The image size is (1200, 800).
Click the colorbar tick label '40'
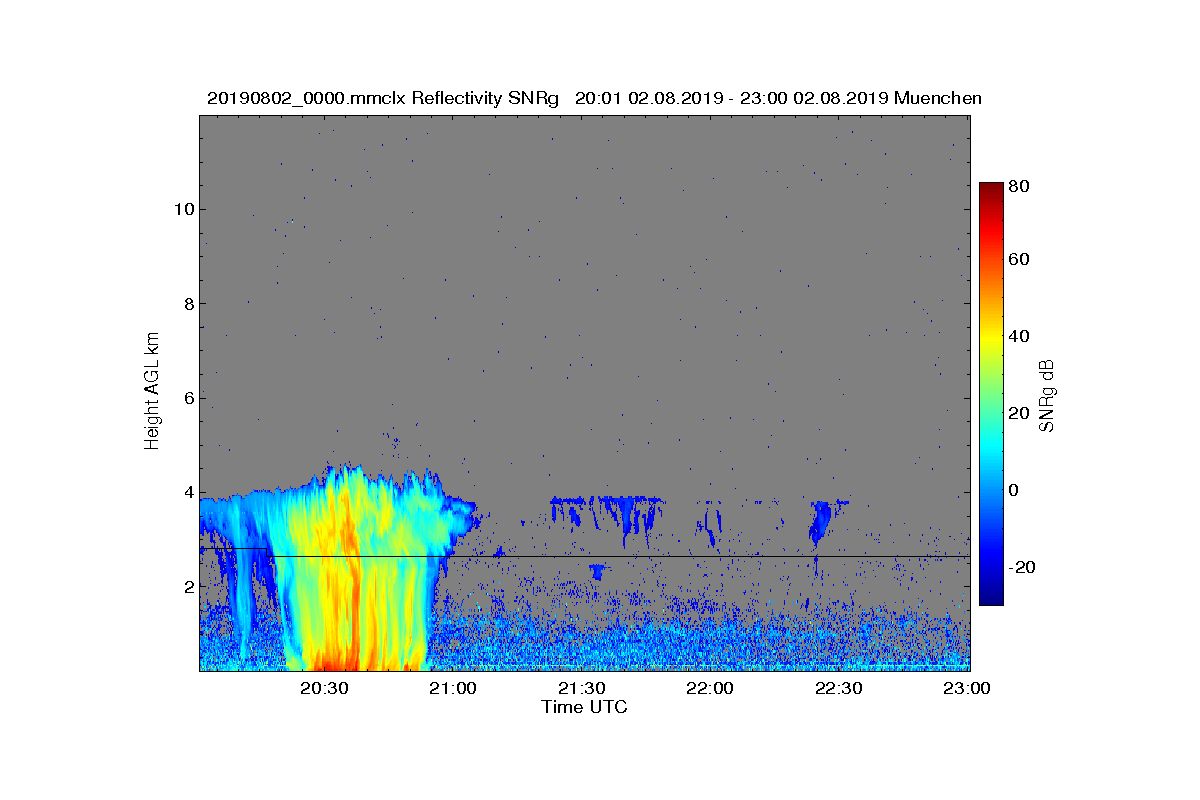(x=1020, y=336)
